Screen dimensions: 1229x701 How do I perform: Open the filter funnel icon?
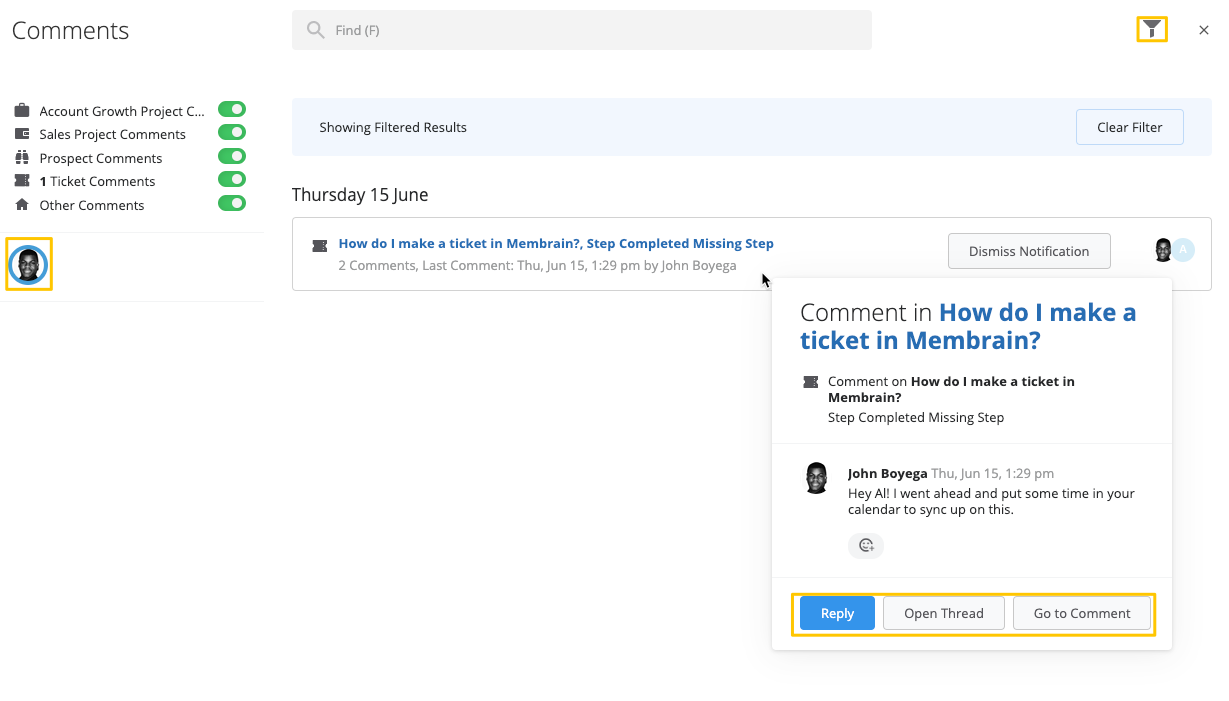[1152, 29]
